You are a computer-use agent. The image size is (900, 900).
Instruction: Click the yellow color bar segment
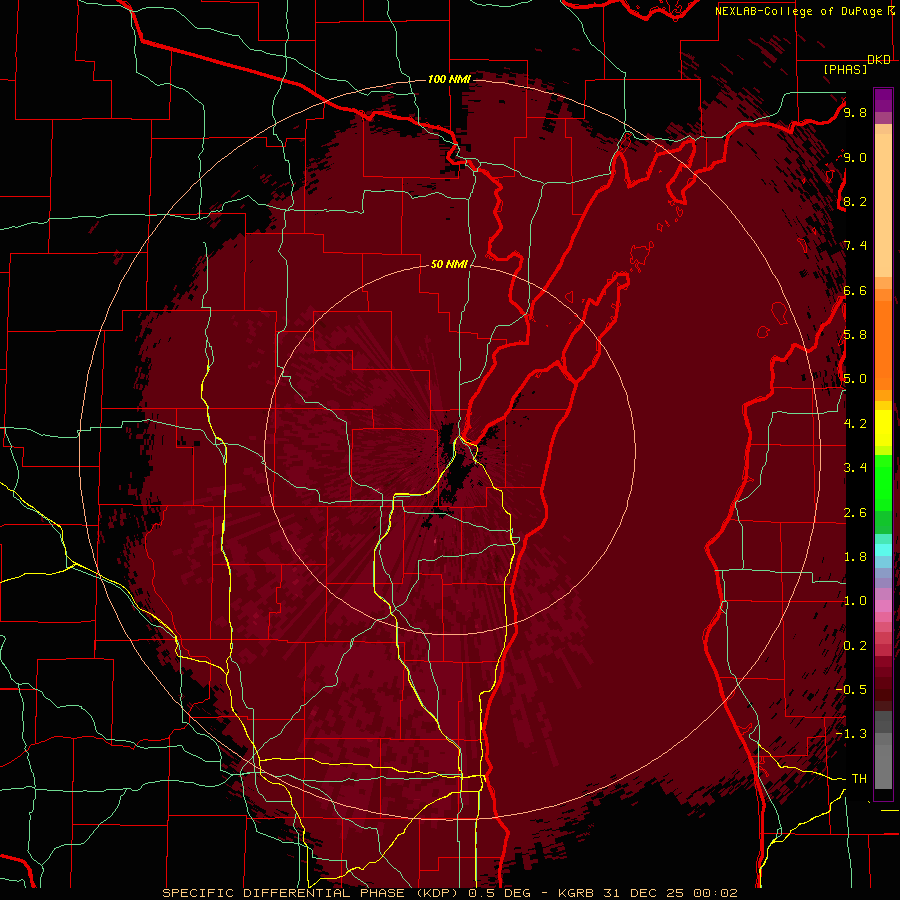click(883, 428)
